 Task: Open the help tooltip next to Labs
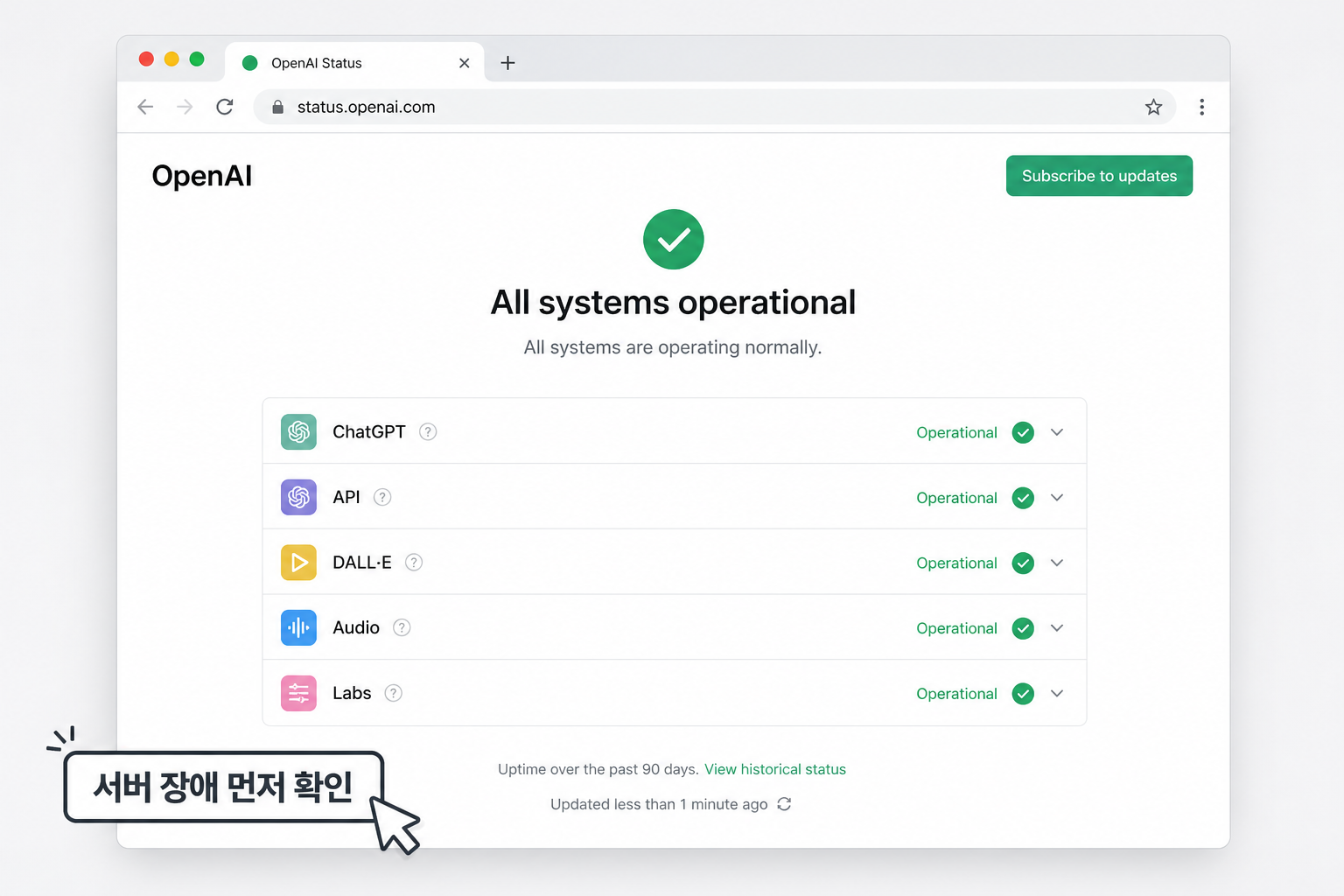click(x=394, y=693)
